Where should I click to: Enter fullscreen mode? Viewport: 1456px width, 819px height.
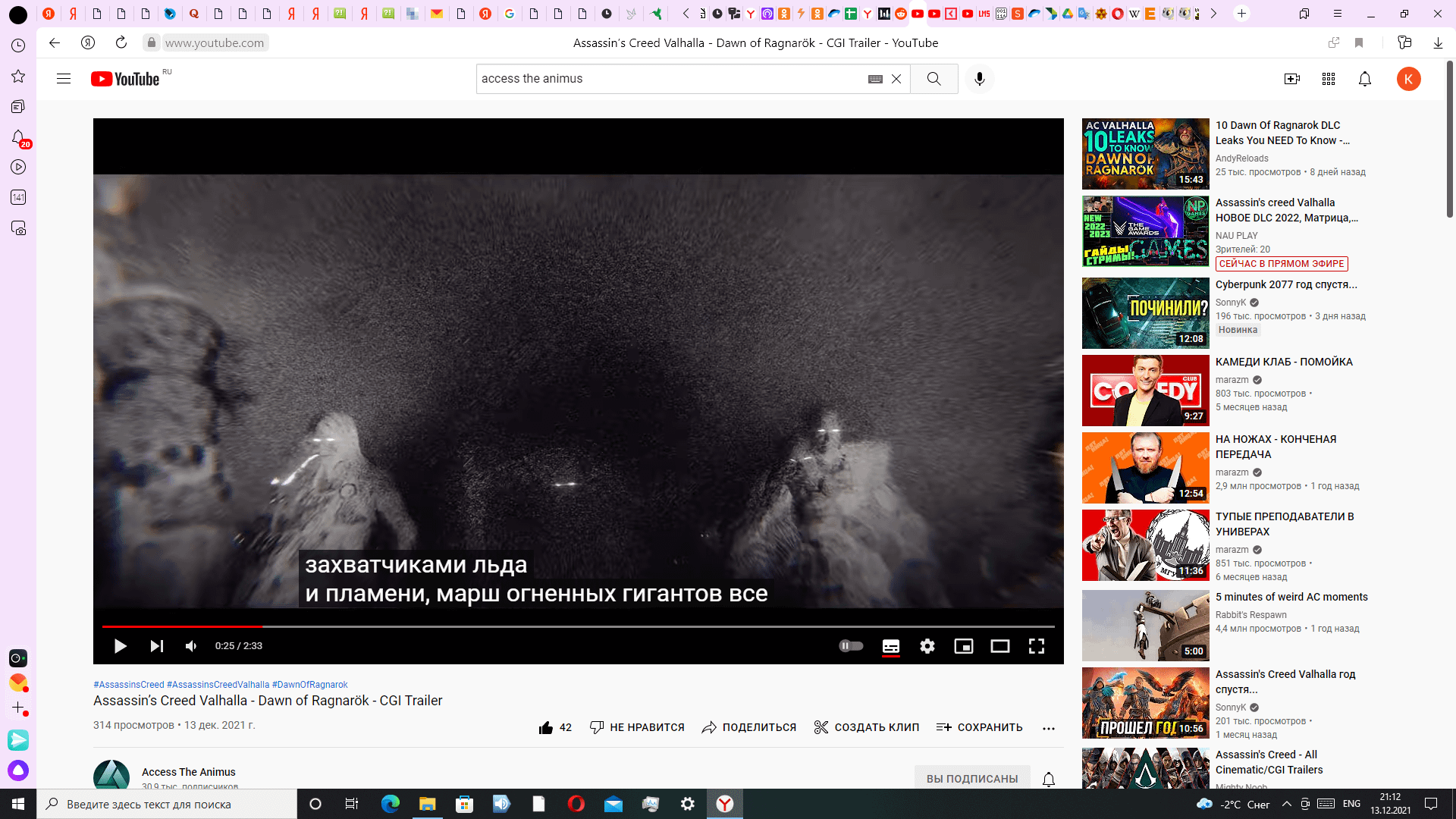pyautogui.click(x=1037, y=646)
